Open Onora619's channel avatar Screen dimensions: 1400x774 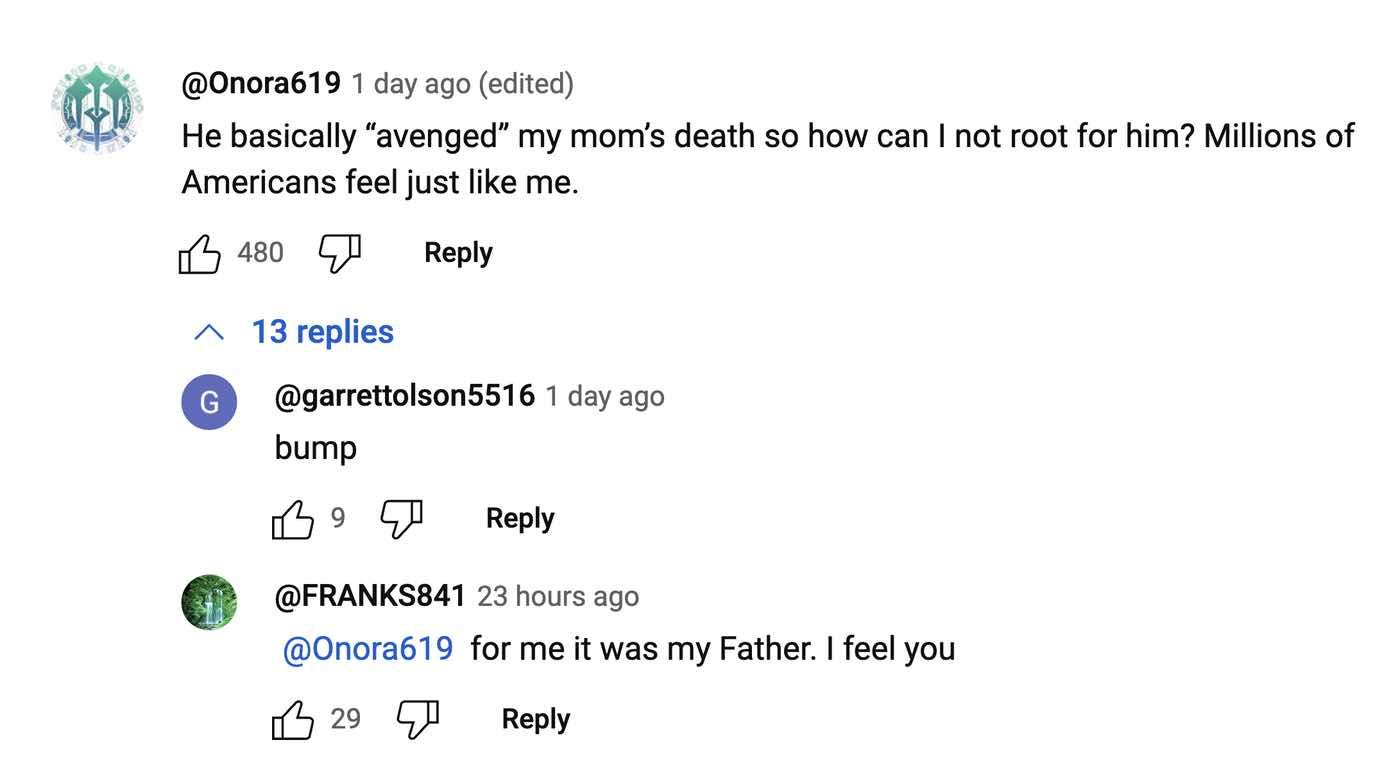click(97, 108)
